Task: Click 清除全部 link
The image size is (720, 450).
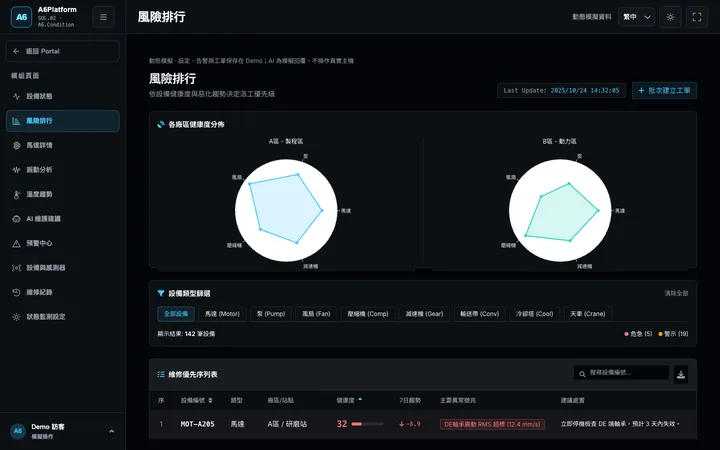Action: pyautogui.click(x=676, y=293)
